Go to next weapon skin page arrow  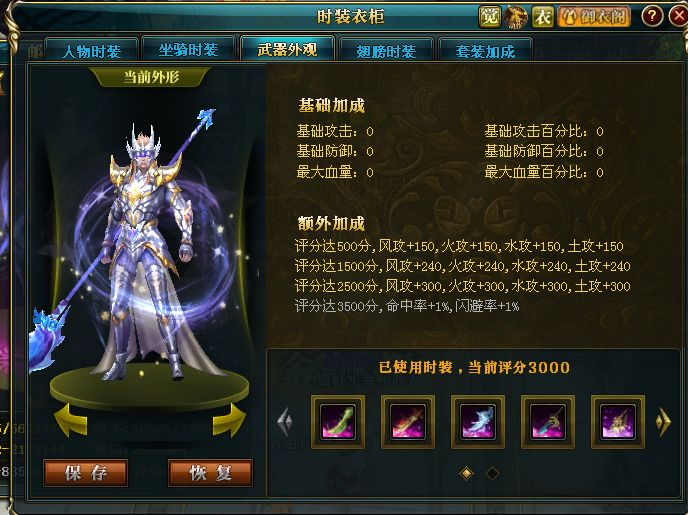[x=663, y=422]
